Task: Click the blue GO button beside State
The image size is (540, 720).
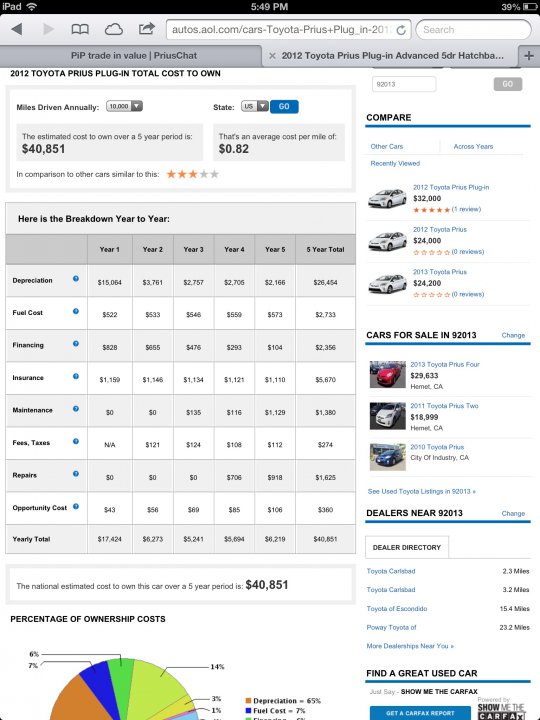Action: [284, 107]
